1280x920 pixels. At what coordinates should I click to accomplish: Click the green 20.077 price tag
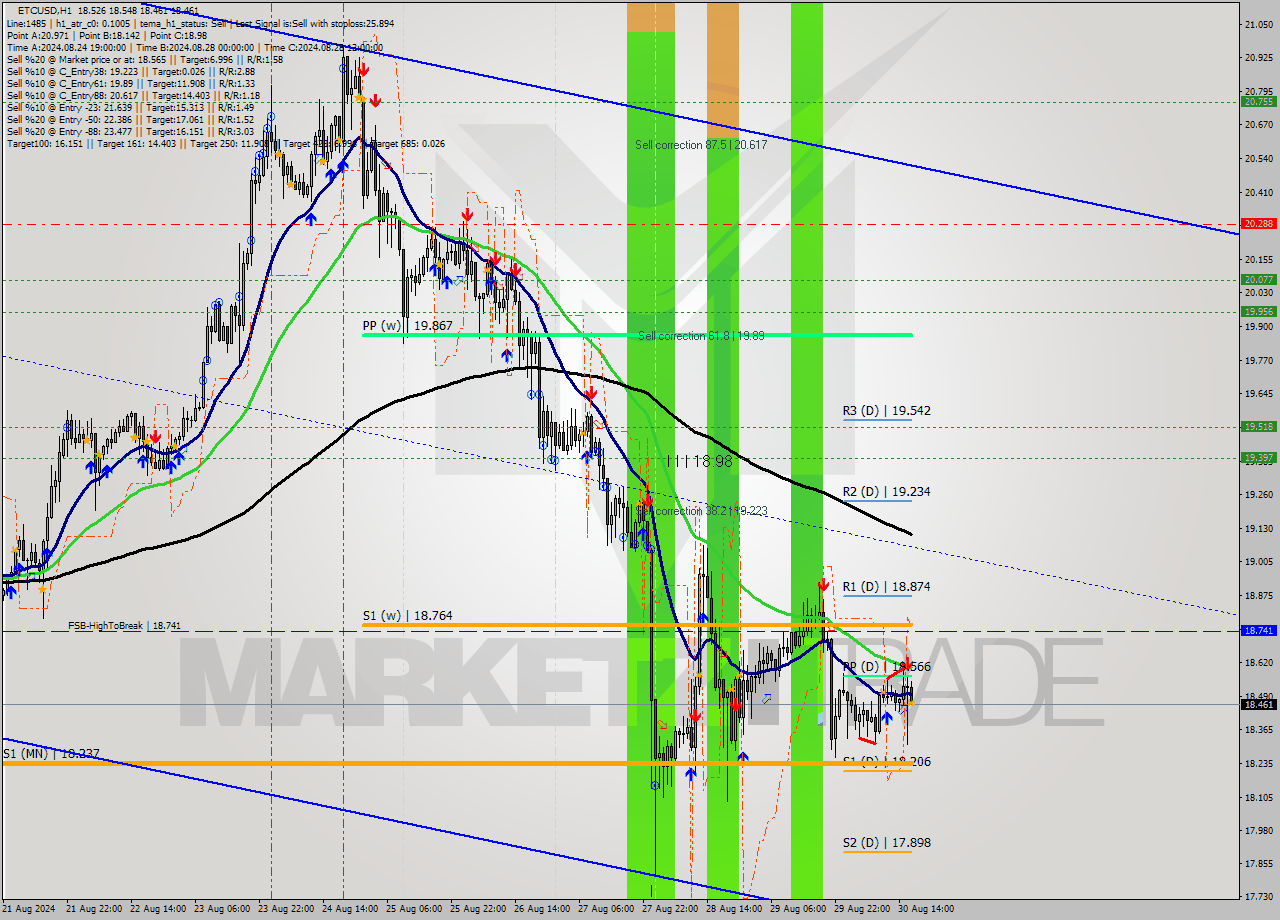pyautogui.click(x=1258, y=280)
